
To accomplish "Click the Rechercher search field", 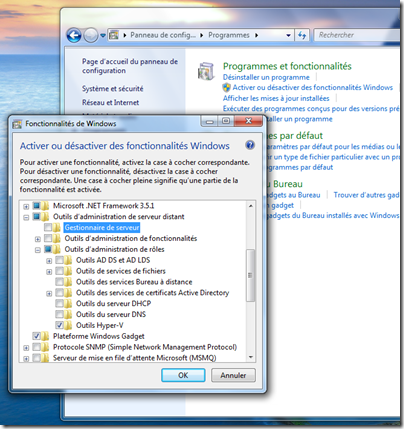I will 358,35.
